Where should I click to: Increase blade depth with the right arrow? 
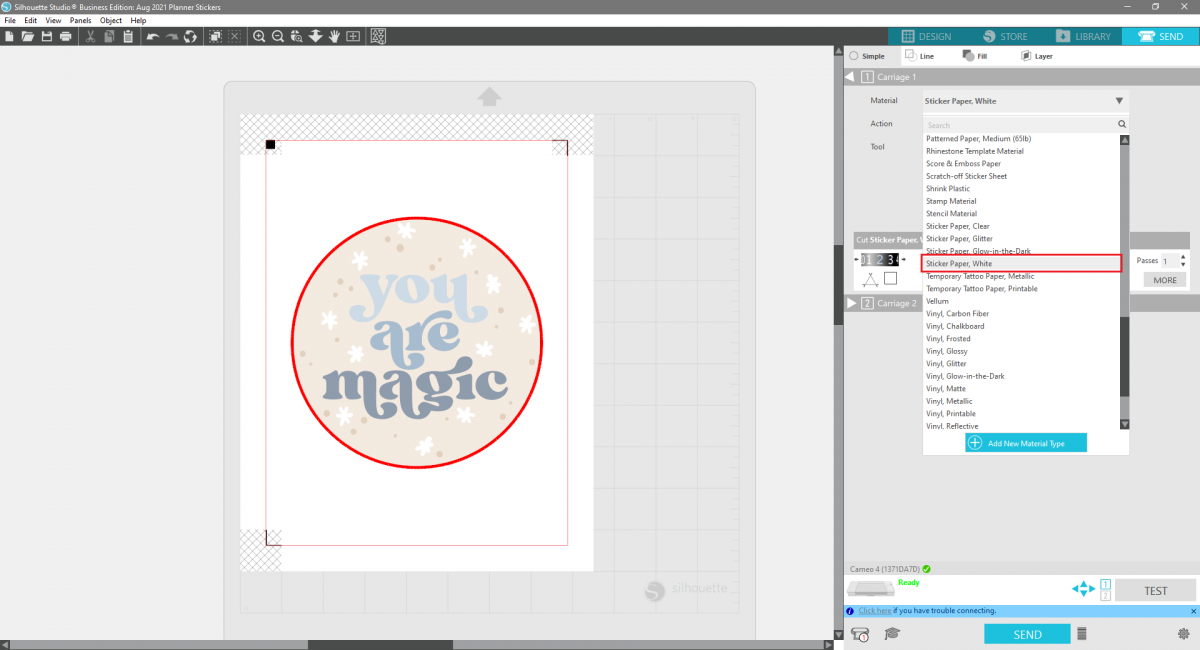pos(904,260)
